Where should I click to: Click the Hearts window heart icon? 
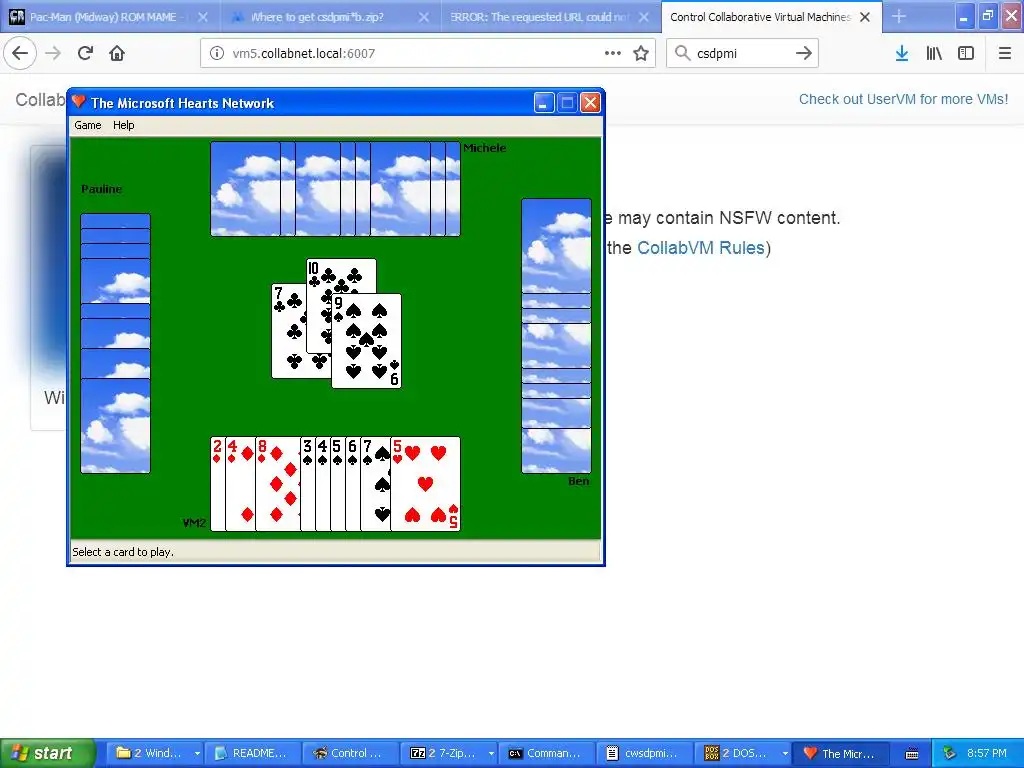79,102
